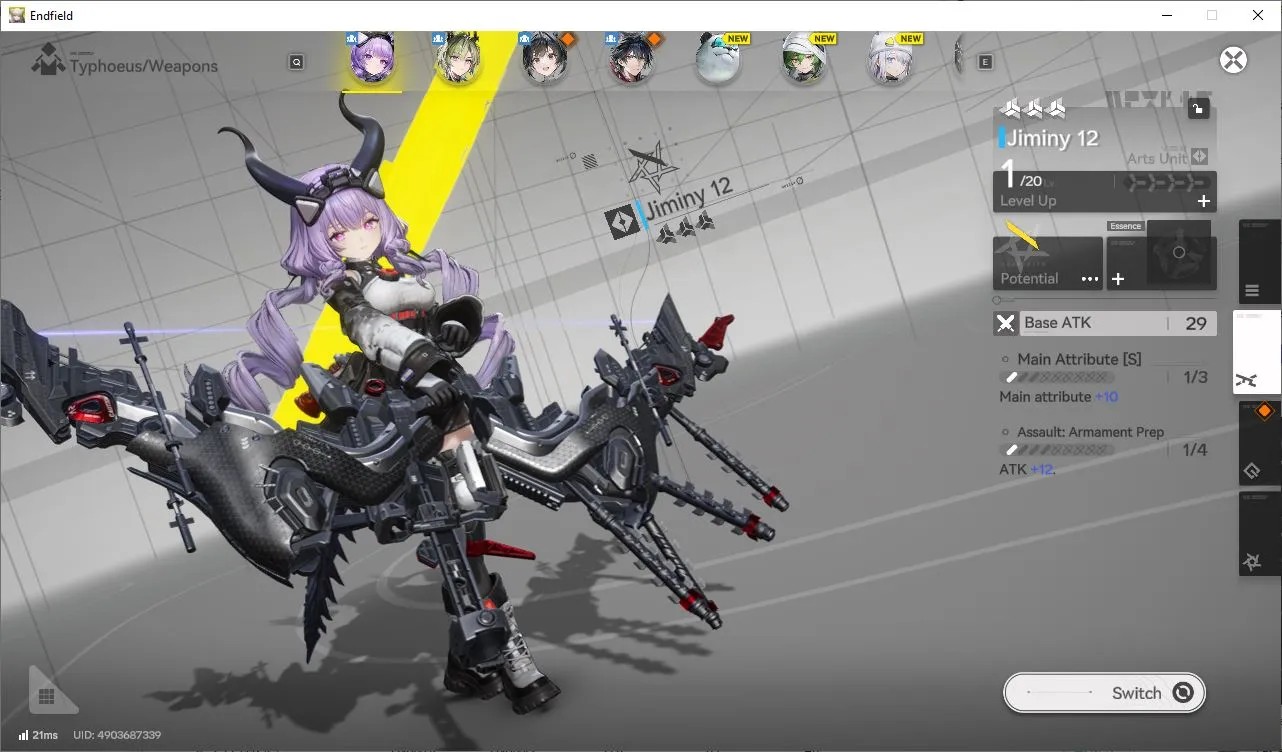
Task: Select the purple-haired character portrait
Action: tap(372, 58)
